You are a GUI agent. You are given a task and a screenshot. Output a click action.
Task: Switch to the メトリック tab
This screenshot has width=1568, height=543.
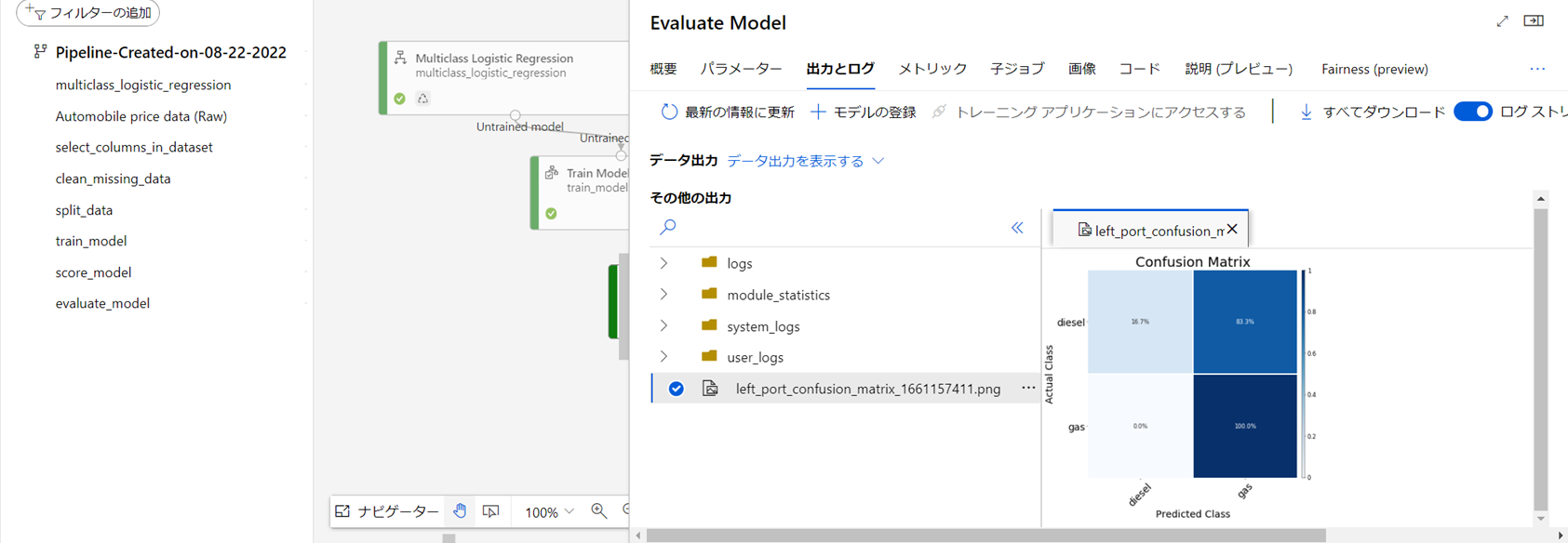pyautogui.click(x=932, y=69)
